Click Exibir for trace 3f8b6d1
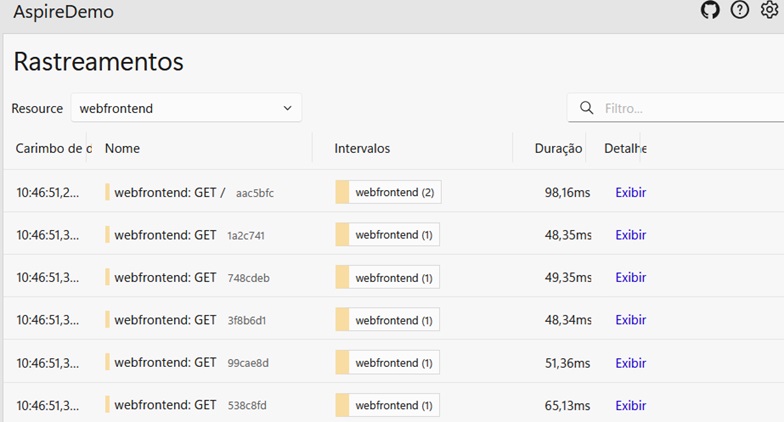784x422 pixels. (x=630, y=320)
